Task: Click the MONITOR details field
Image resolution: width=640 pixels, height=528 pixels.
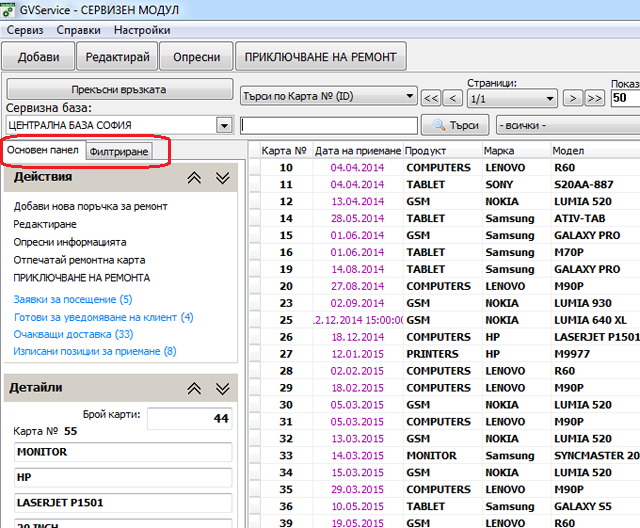Action: click(x=123, y=452)
